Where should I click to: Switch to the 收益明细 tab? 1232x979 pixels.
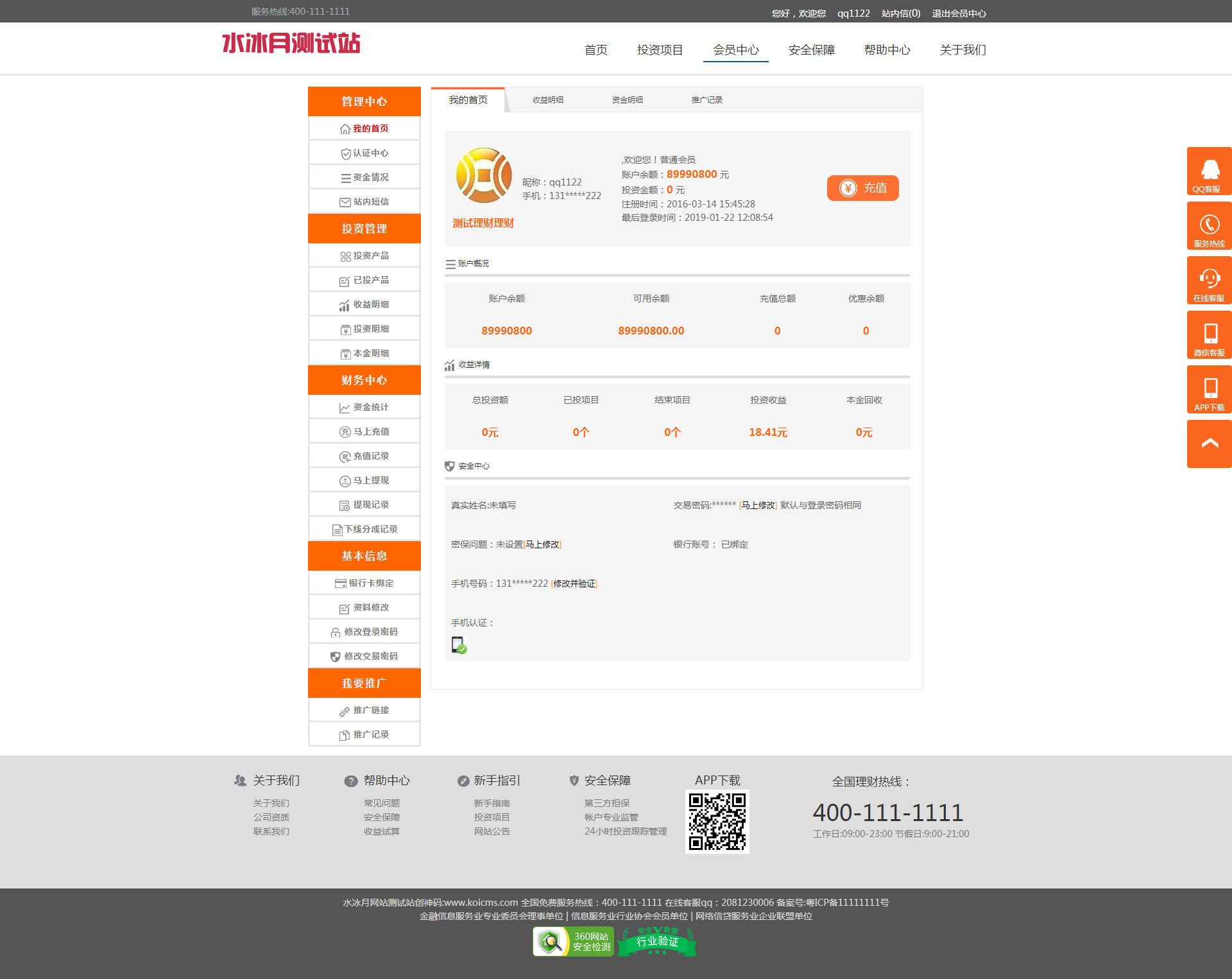[x=548, y=100]
